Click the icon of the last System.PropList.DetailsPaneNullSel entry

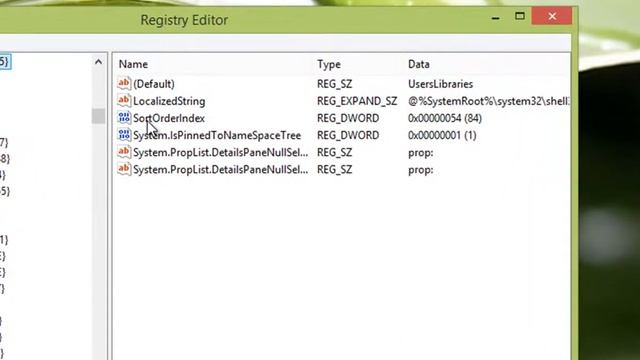coord(124,169)
